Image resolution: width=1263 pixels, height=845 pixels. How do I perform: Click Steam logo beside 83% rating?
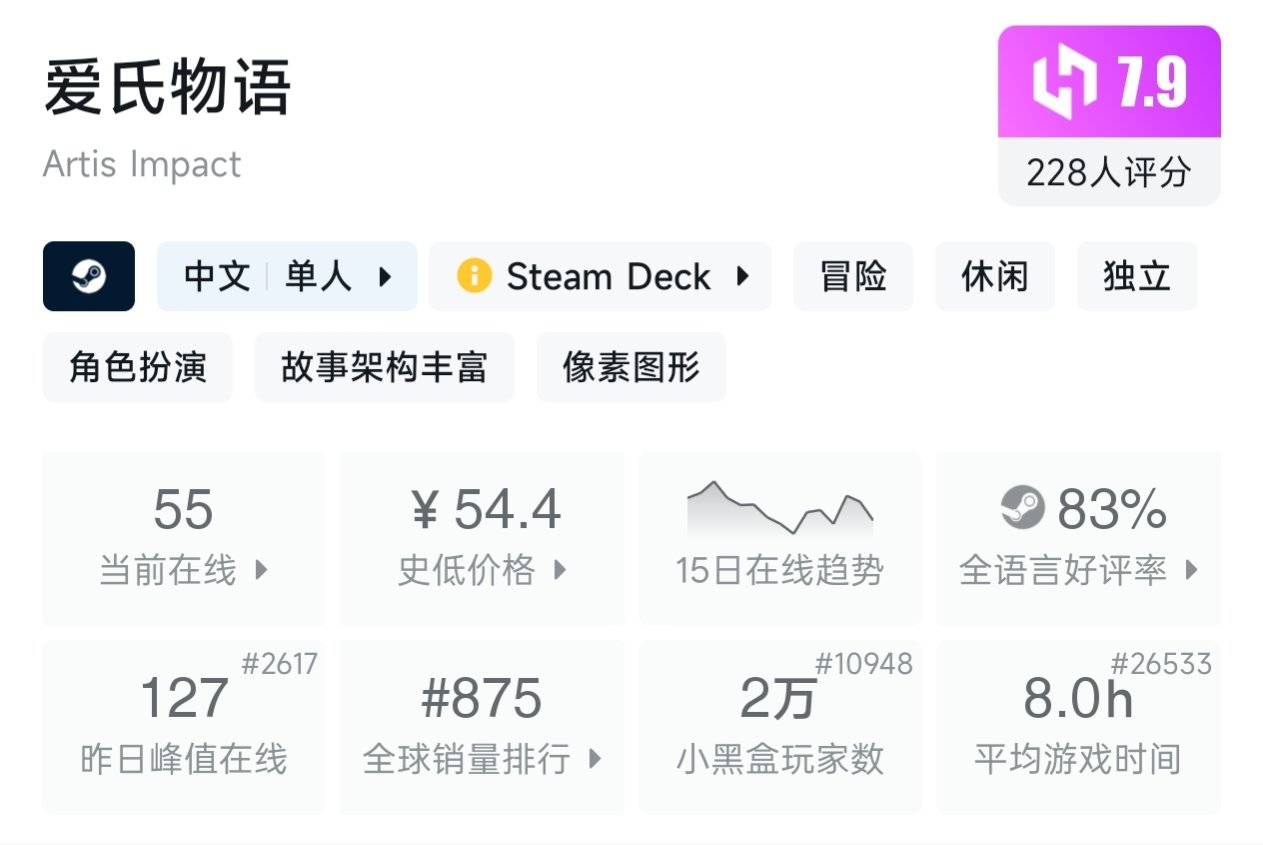click(1022, 508)
